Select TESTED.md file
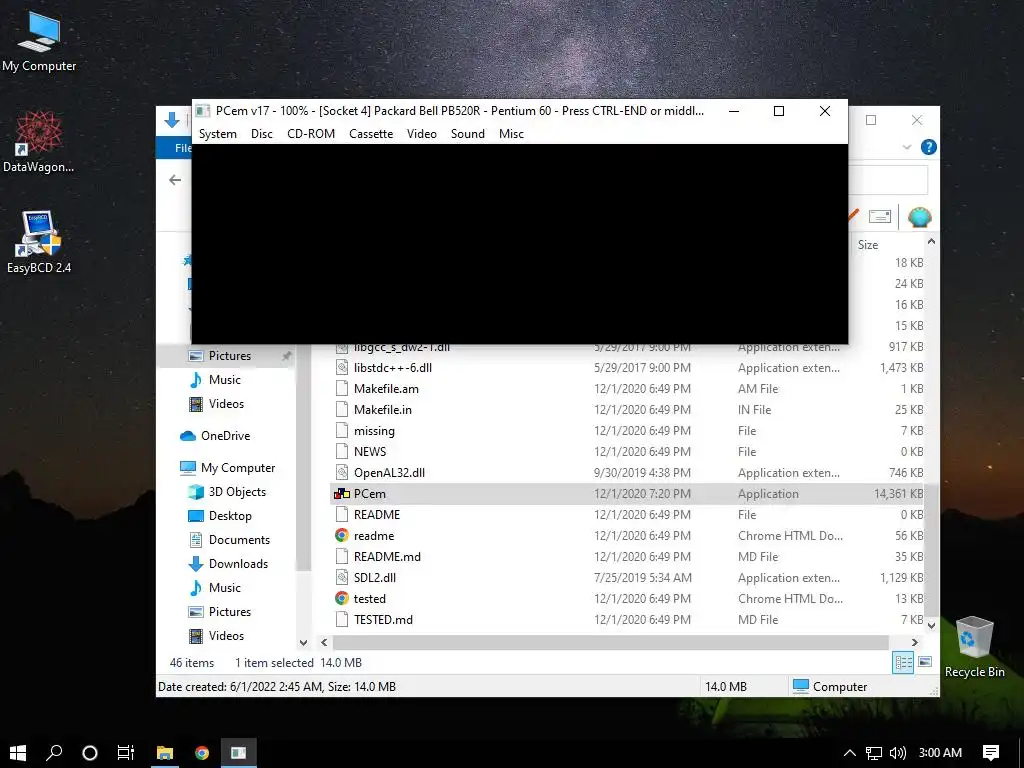Screen dimensions: 1024x768 [383, 620]
